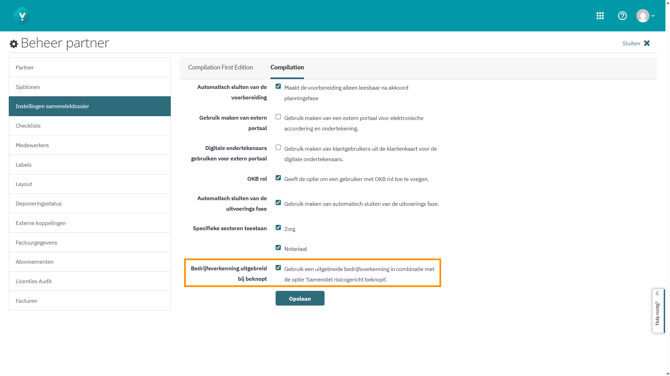
Task: Click the Opslaan button
Action: 300,299
